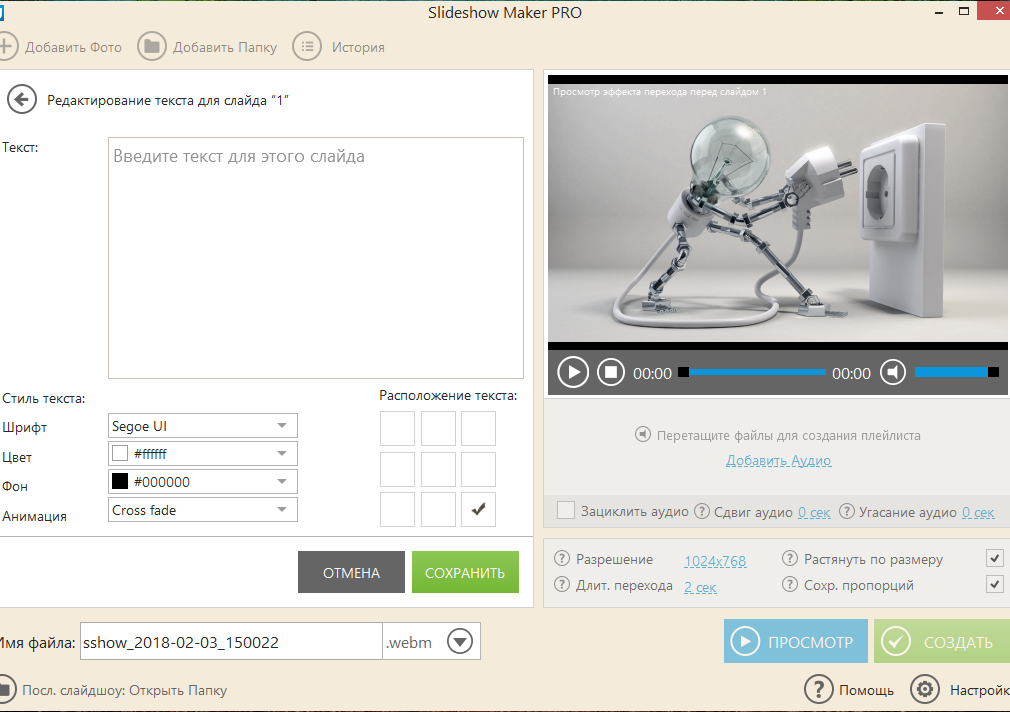The image size is (1010, 712).
Task: Select center text position
Action: pyautogui.click(x=438, y=469)
